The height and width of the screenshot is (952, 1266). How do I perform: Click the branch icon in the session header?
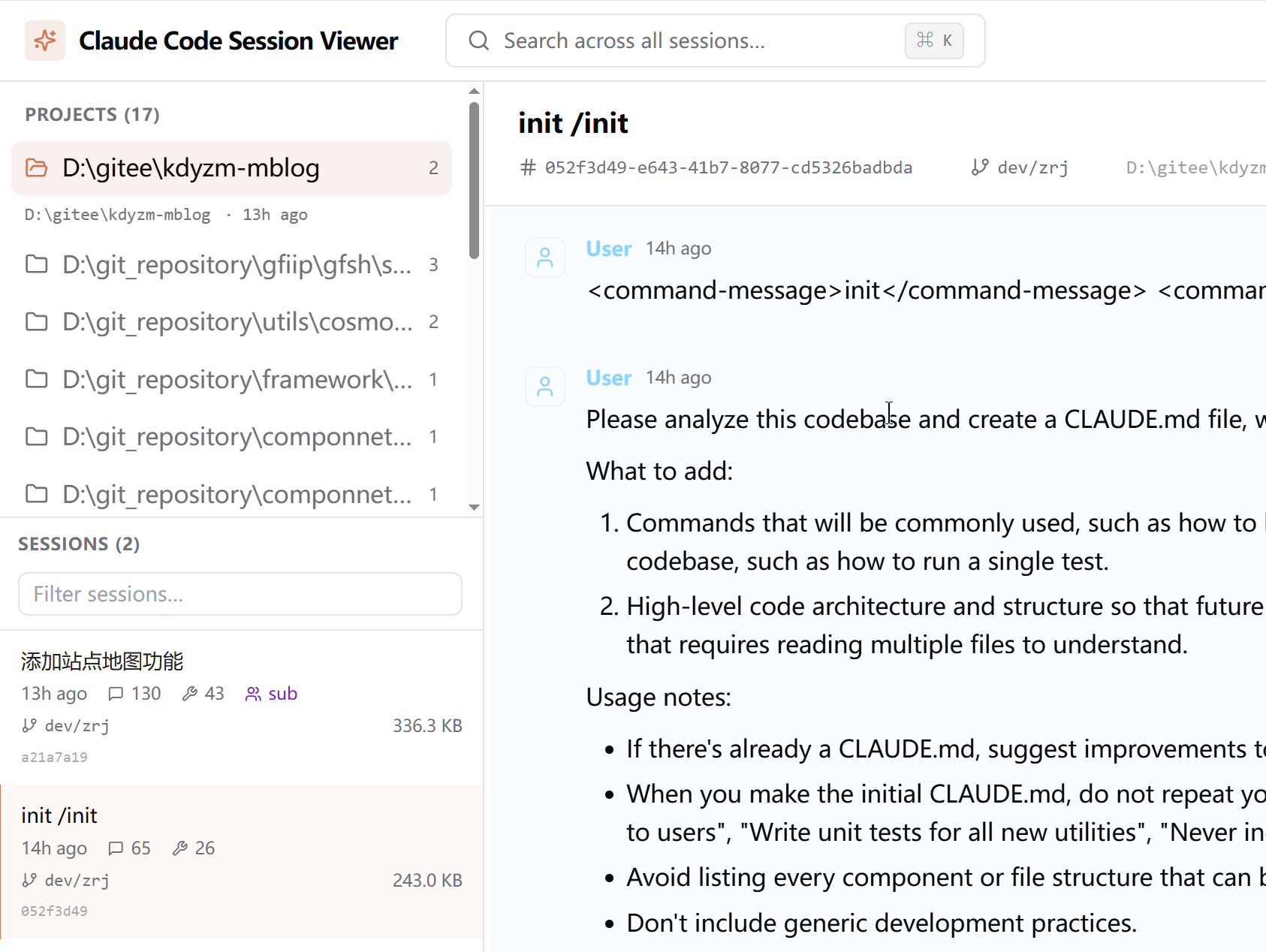[980, 167]
